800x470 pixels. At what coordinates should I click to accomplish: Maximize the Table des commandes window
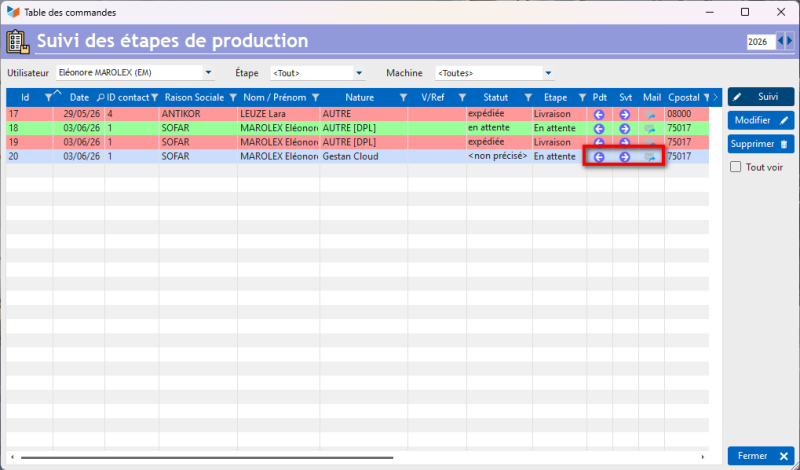point(745,12)
